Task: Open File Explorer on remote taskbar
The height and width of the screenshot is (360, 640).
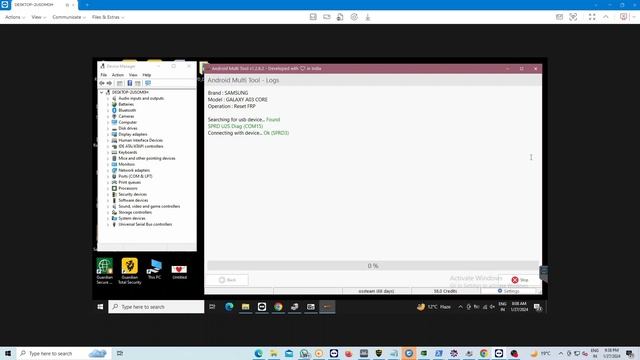Action: (x=245, y=307)
